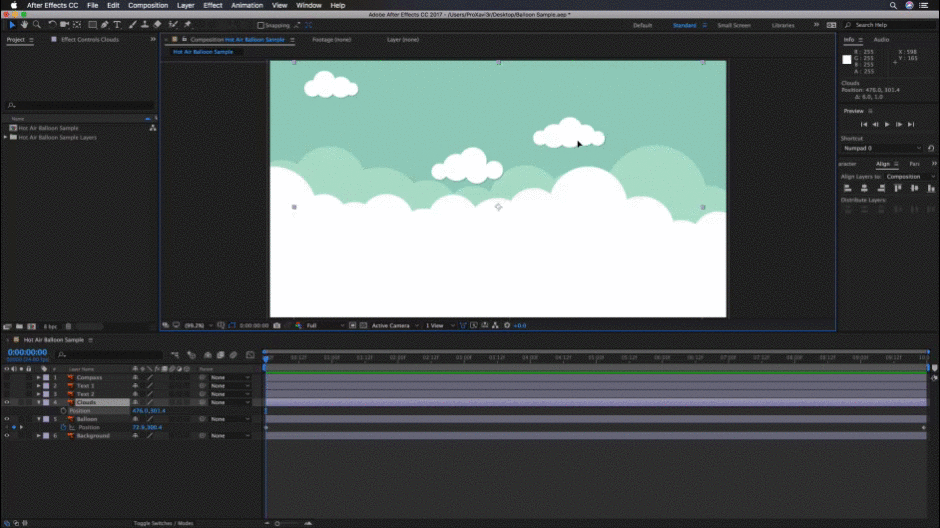Open Clouds layer parent None dropdown

click(x=230, y=403)
